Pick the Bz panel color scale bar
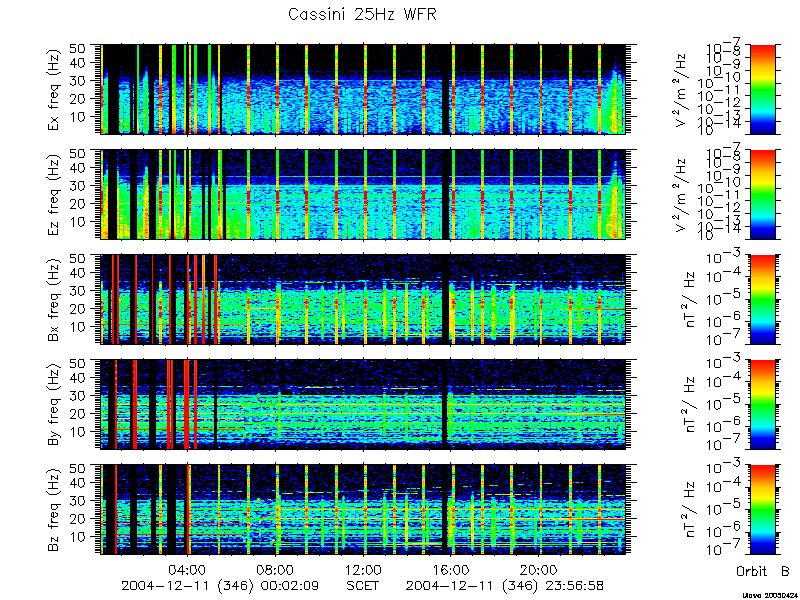The height and width of the screenshot is (600, 800). pos(762,509)
